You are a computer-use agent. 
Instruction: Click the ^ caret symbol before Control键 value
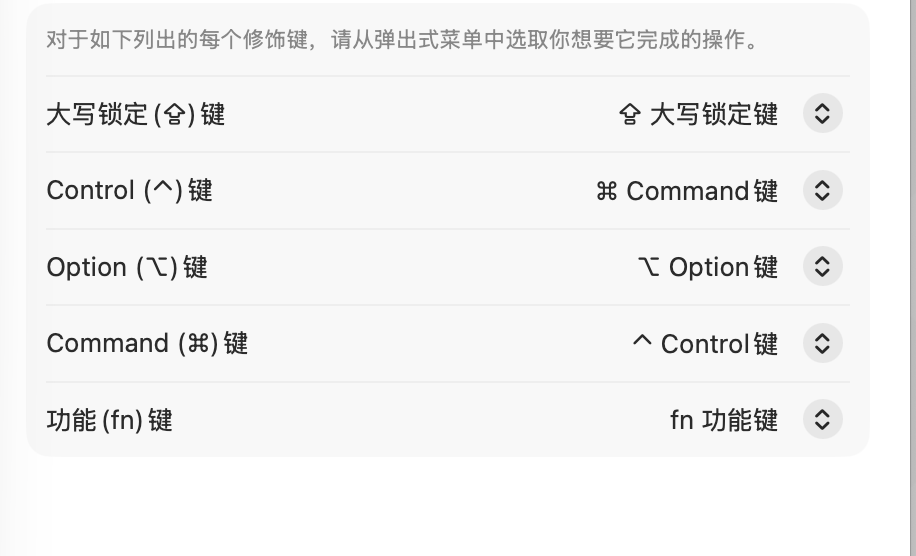tap(642, 340)
